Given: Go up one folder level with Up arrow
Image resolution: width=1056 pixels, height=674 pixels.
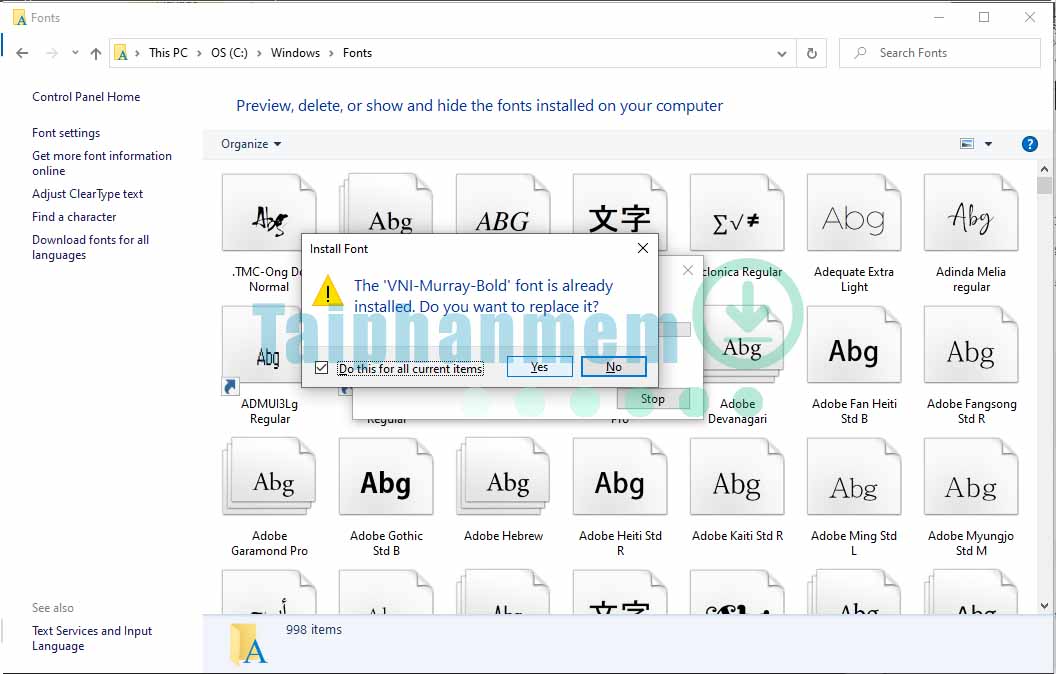Looking at the screenshot, I should pyautogui.click(x=96, y=53).
